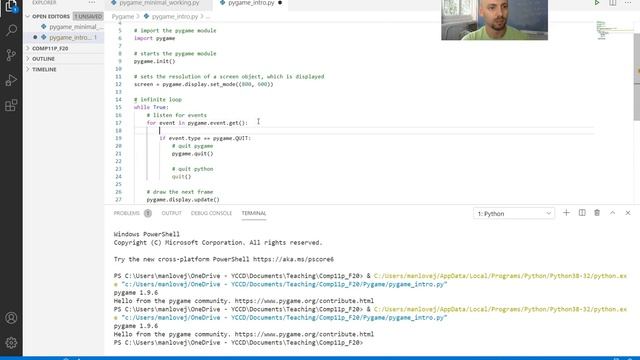640x360 pixels.
Task: Open the Source Control view
Action: 11,55
